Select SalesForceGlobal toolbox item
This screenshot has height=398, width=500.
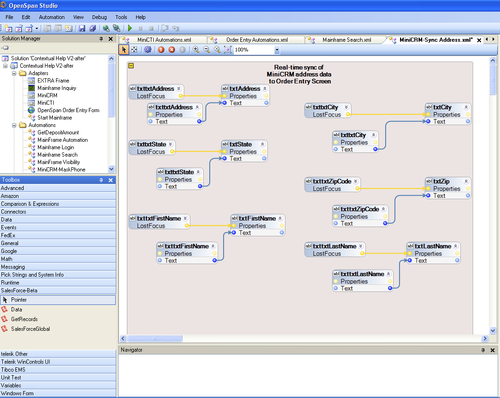30,329
